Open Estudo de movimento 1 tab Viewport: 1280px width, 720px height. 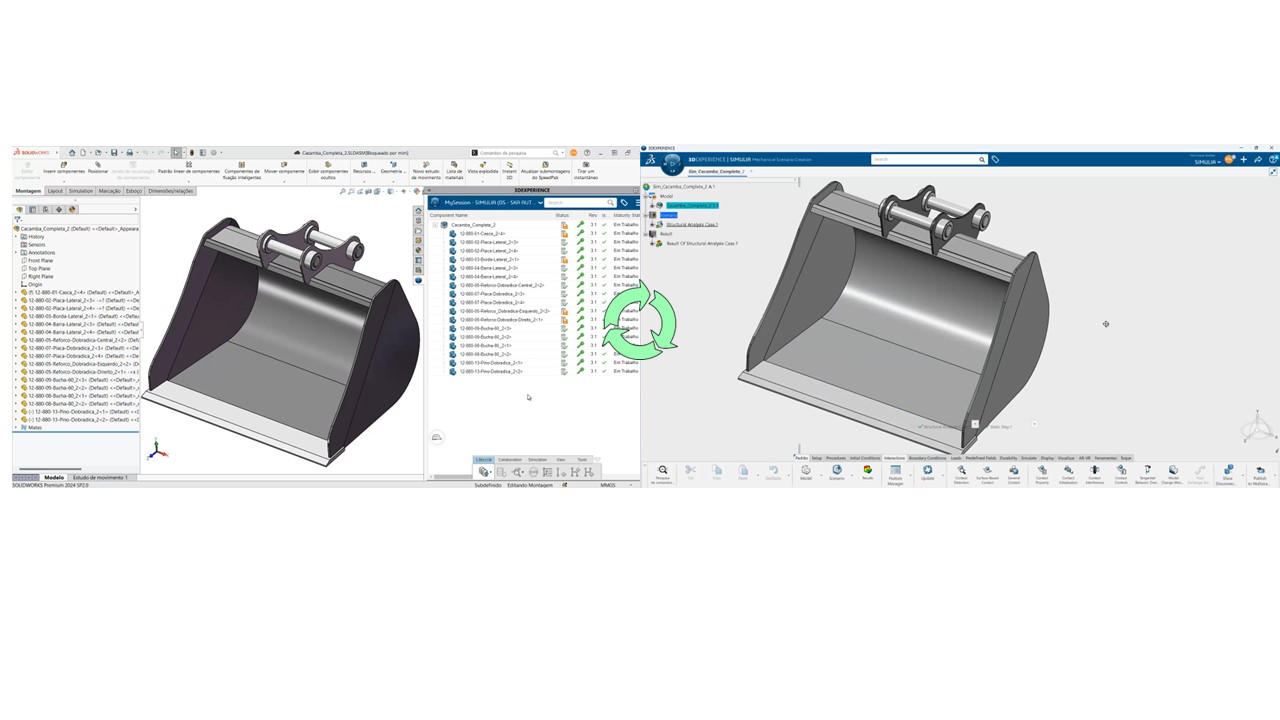pos(99,478)
